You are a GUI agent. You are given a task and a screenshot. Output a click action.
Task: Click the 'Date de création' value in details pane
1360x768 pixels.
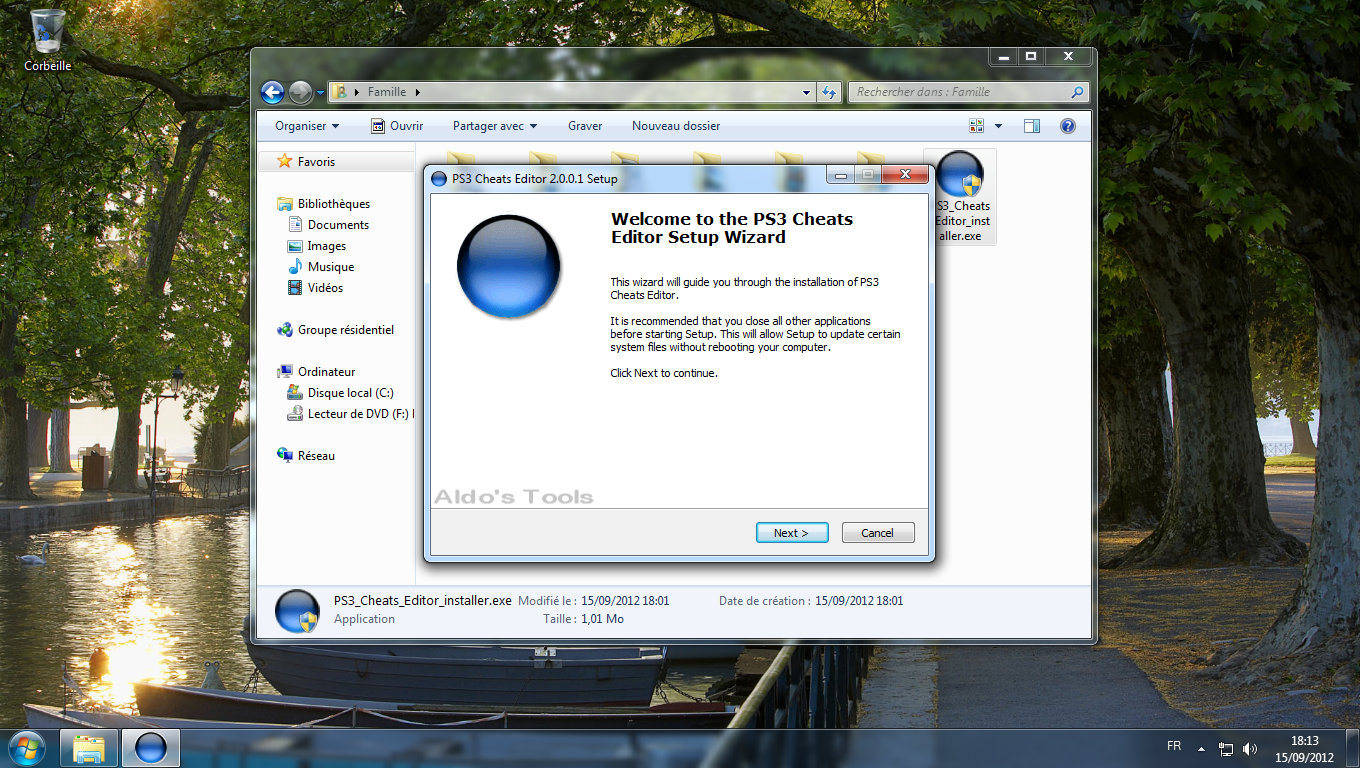859,601
